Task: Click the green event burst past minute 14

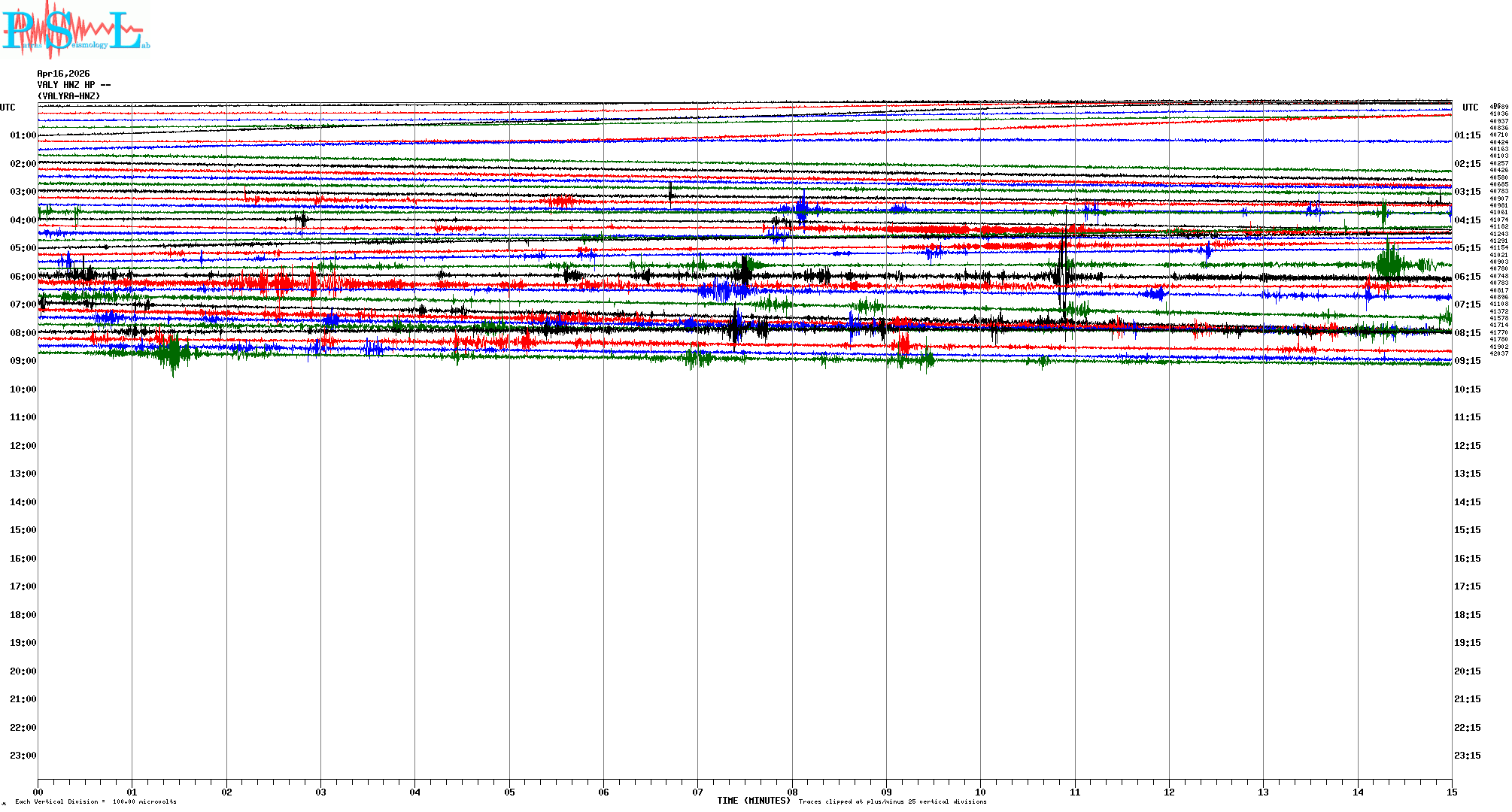Action: pyautogui.click(x=1389, y=262)
